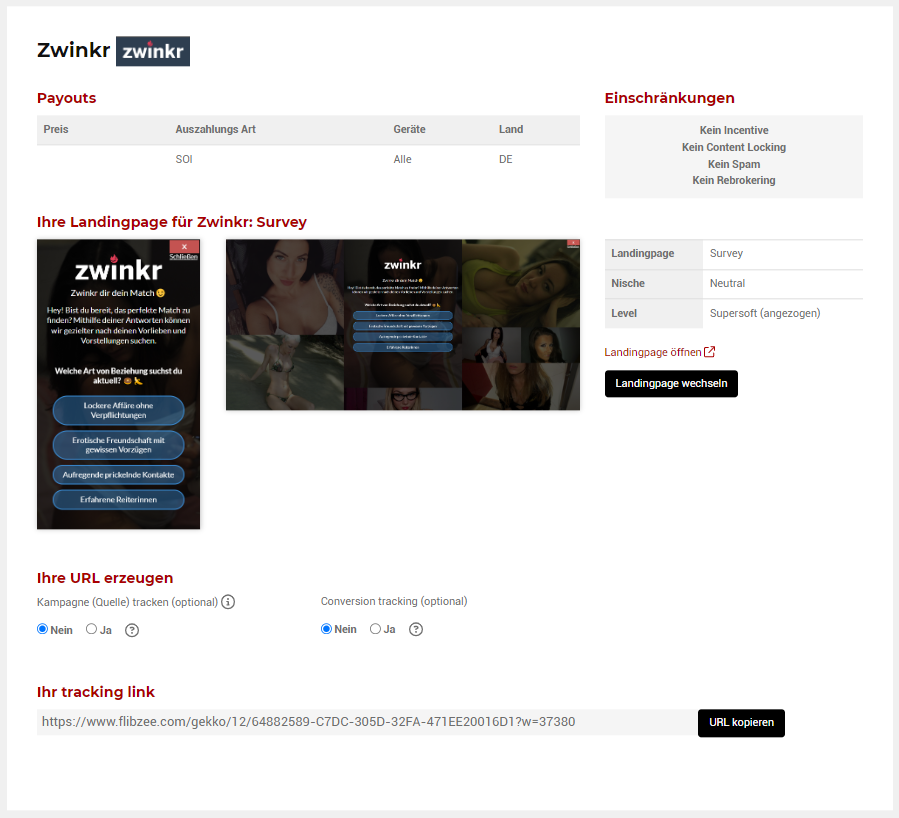Screen dimensions: 899x818
Task: Click the Kein Rebrokering restriction text
Action: point(734,181)
